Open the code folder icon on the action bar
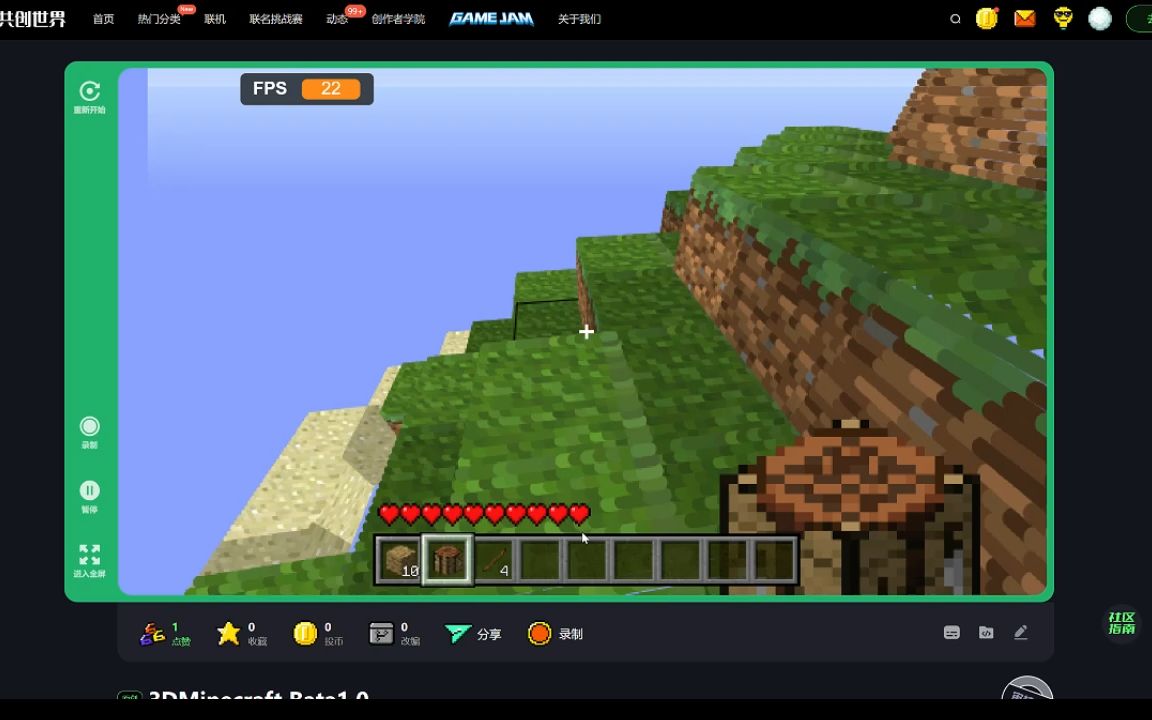Viewport: 1152px width, 720px height. [x=986, y=633]
